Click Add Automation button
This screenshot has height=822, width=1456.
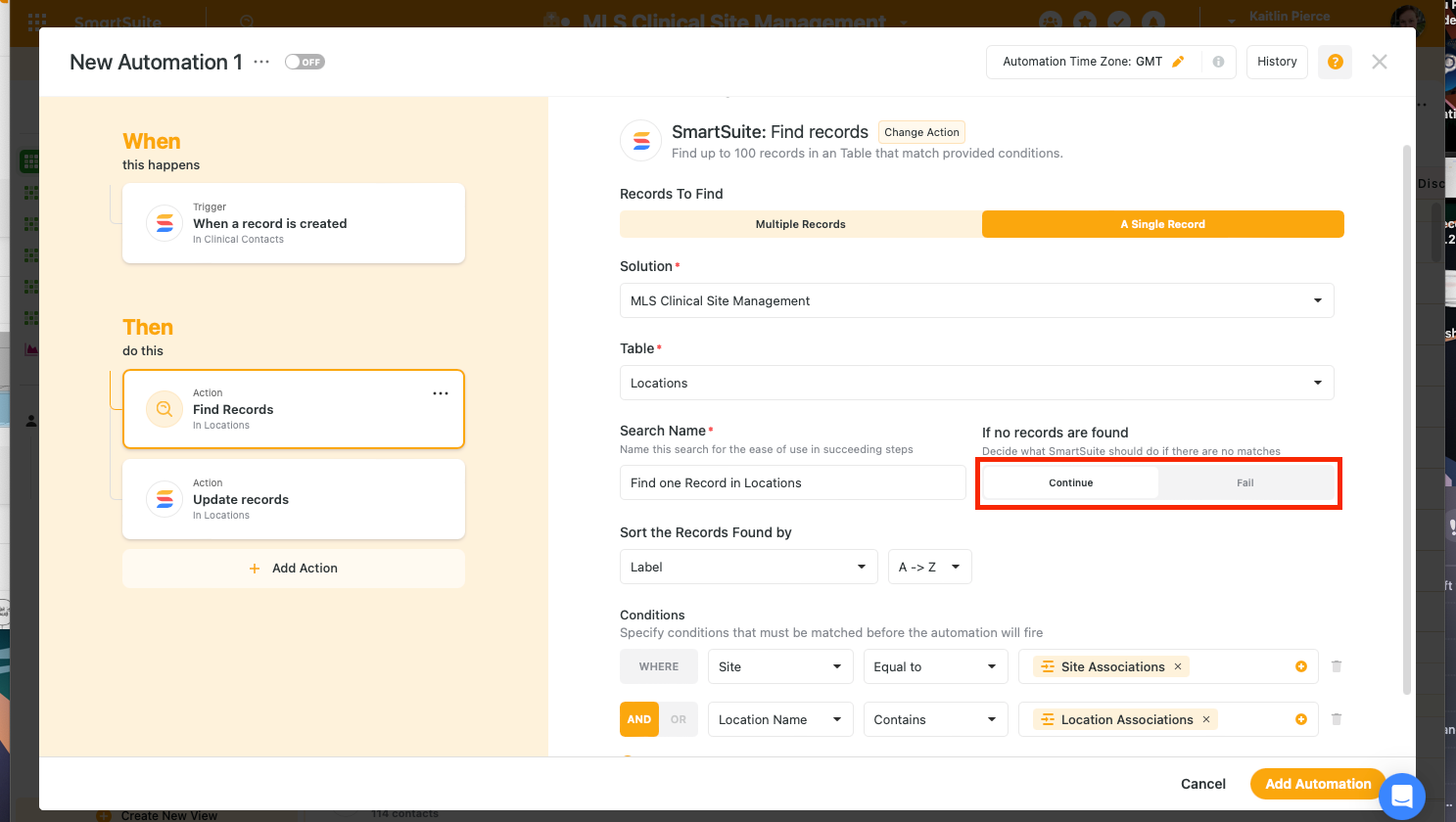[x=1318, y=784]
